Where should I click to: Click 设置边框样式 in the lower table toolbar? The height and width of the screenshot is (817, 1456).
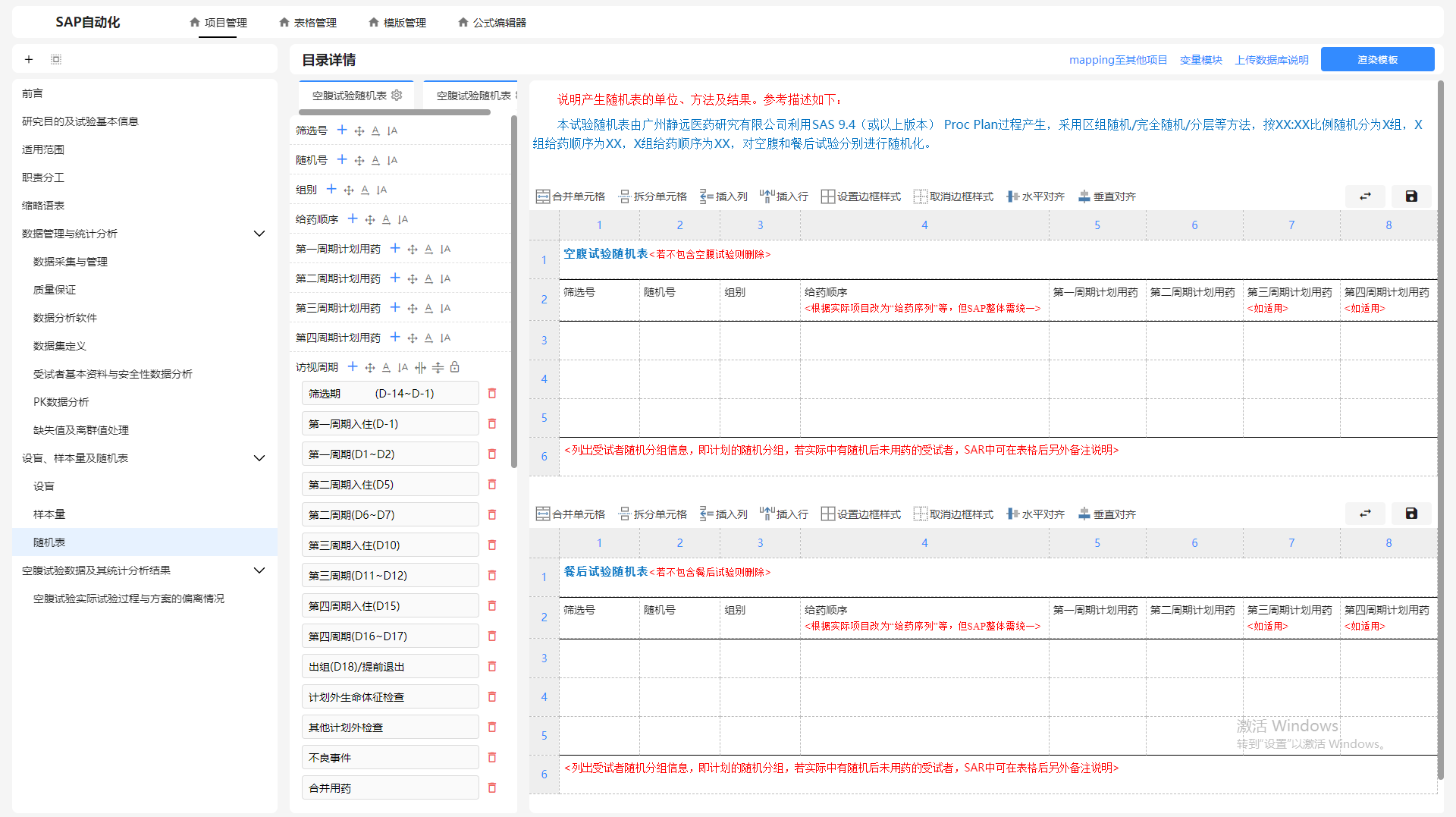tap(861, 514)
